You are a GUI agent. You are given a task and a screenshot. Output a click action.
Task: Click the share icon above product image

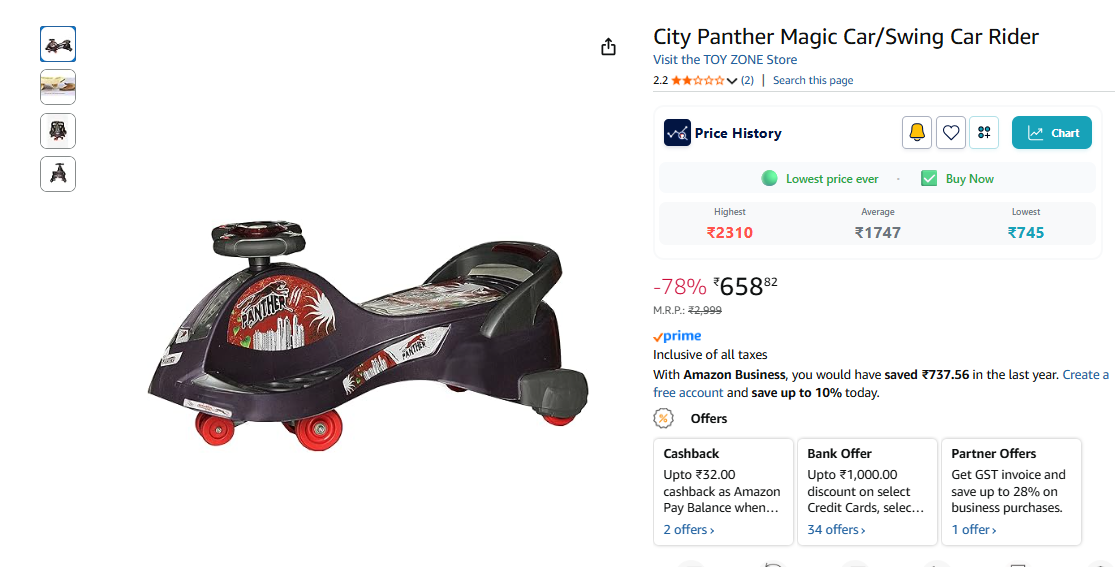608,47
